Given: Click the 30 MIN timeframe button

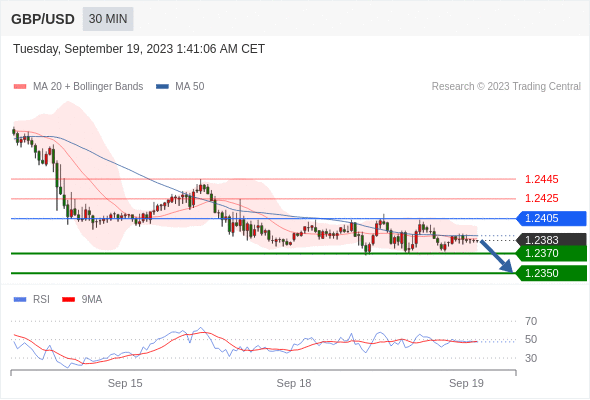Looking at the screenshot, I should (108, 19).
